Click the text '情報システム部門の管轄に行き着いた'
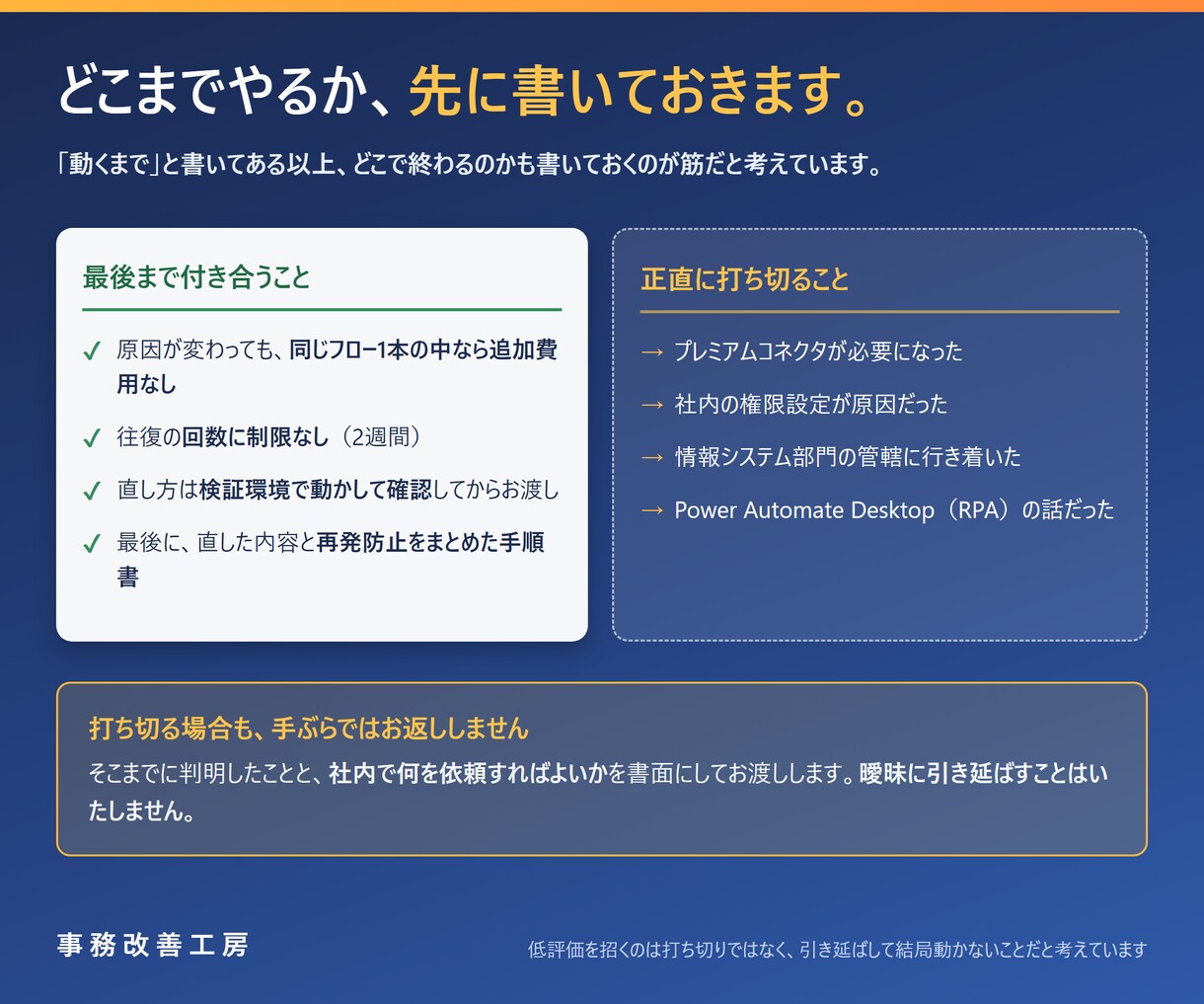 [x=848, y=457]
